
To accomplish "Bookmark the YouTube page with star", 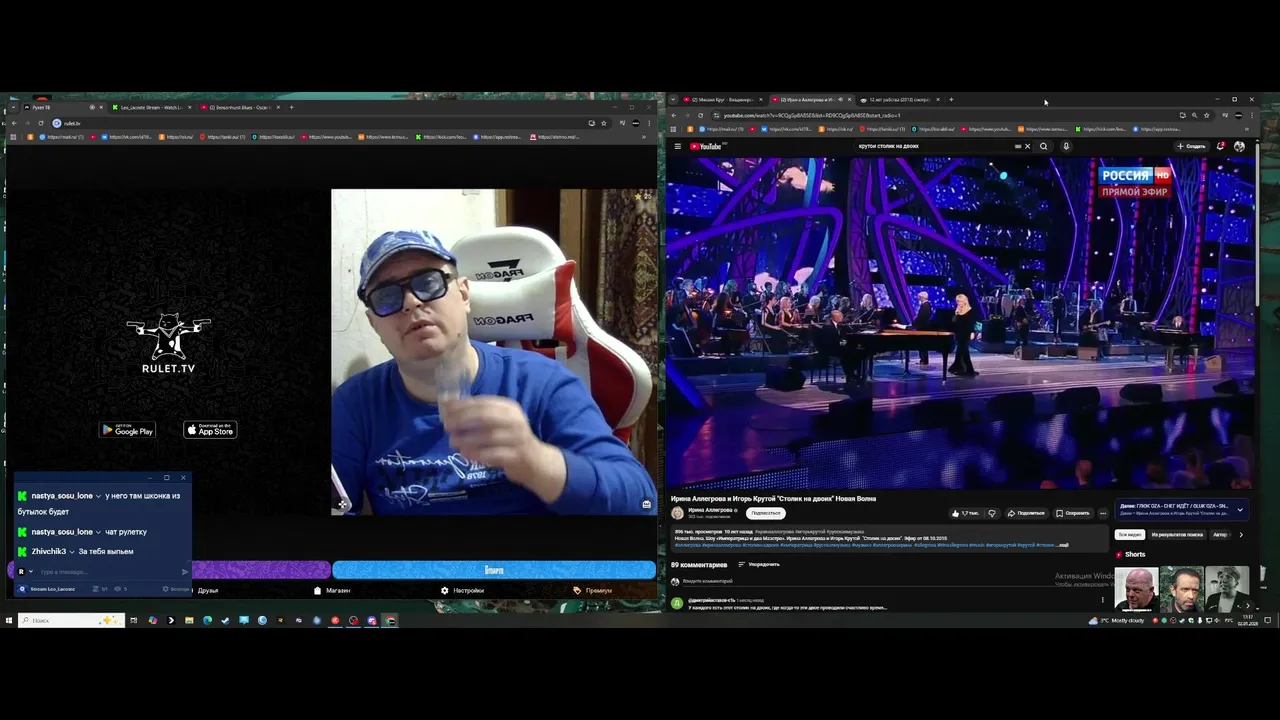I will pos(1206,116).
